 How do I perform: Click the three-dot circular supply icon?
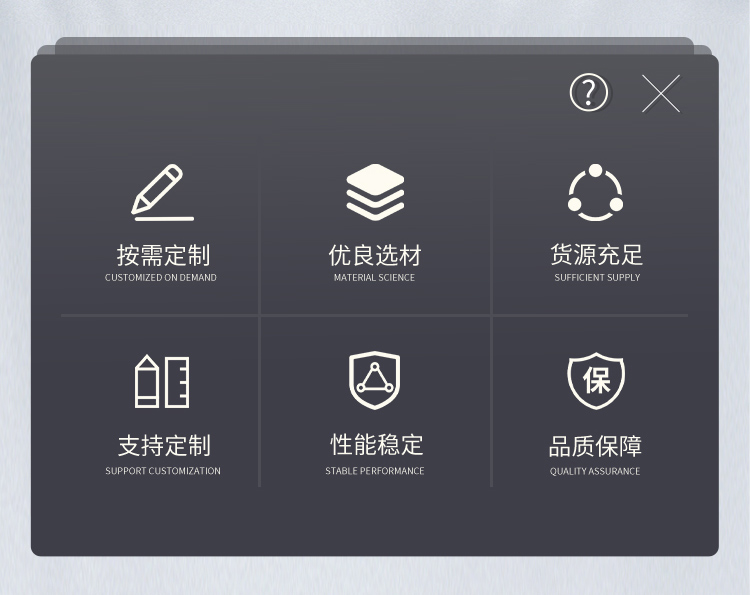click(x=596, y=192)
